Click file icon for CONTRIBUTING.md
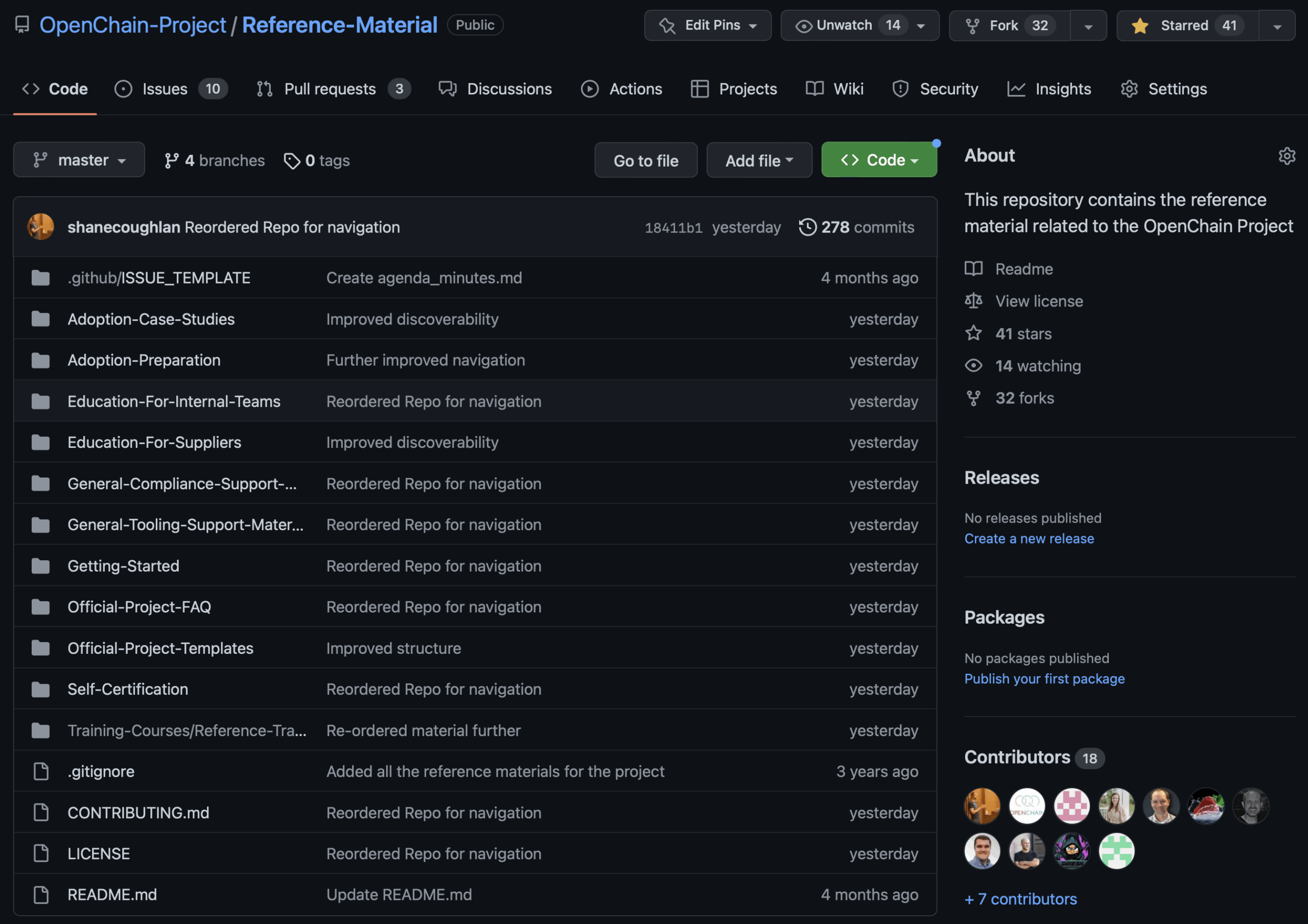 (41, 812)
